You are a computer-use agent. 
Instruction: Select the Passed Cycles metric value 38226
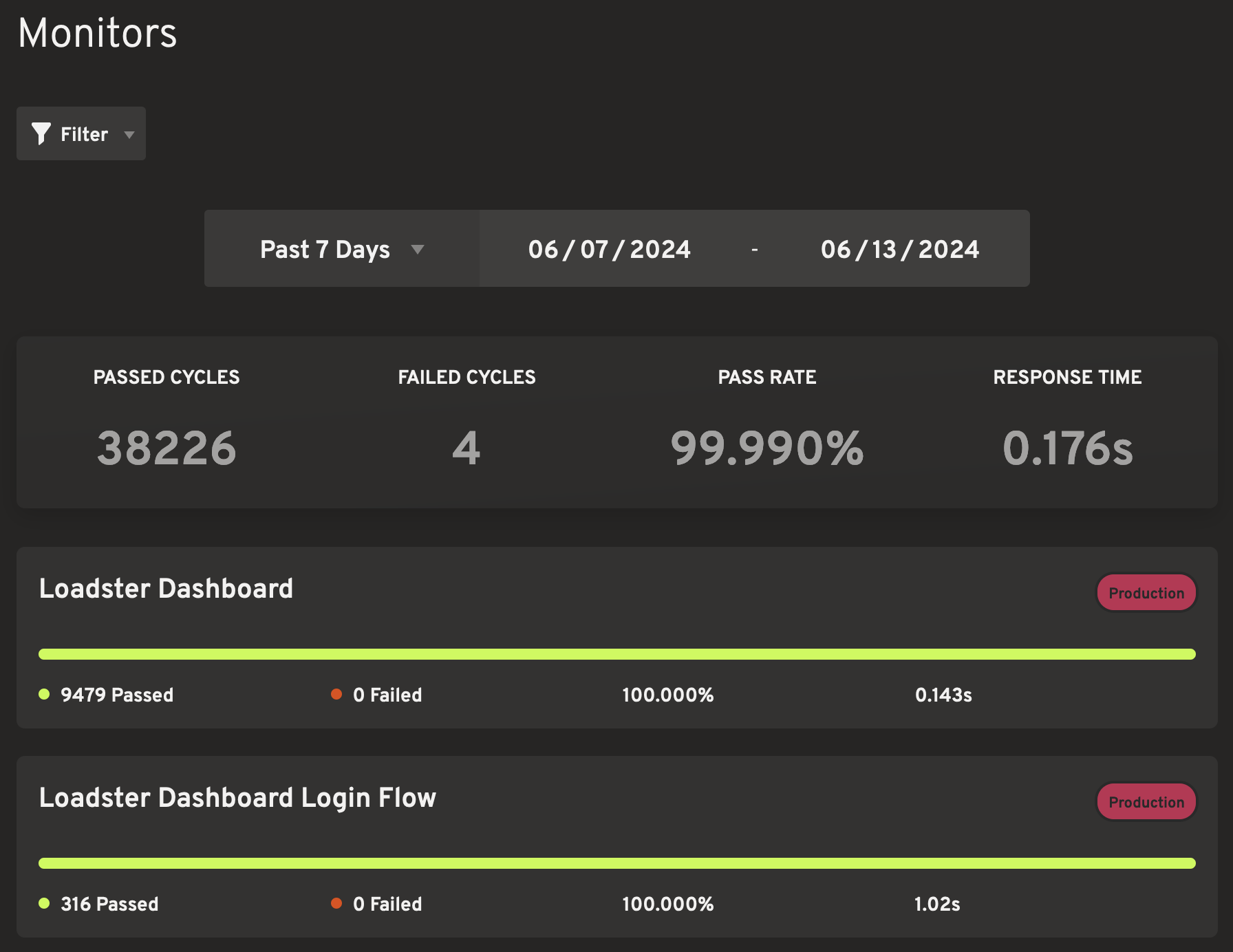click(166, 448)
